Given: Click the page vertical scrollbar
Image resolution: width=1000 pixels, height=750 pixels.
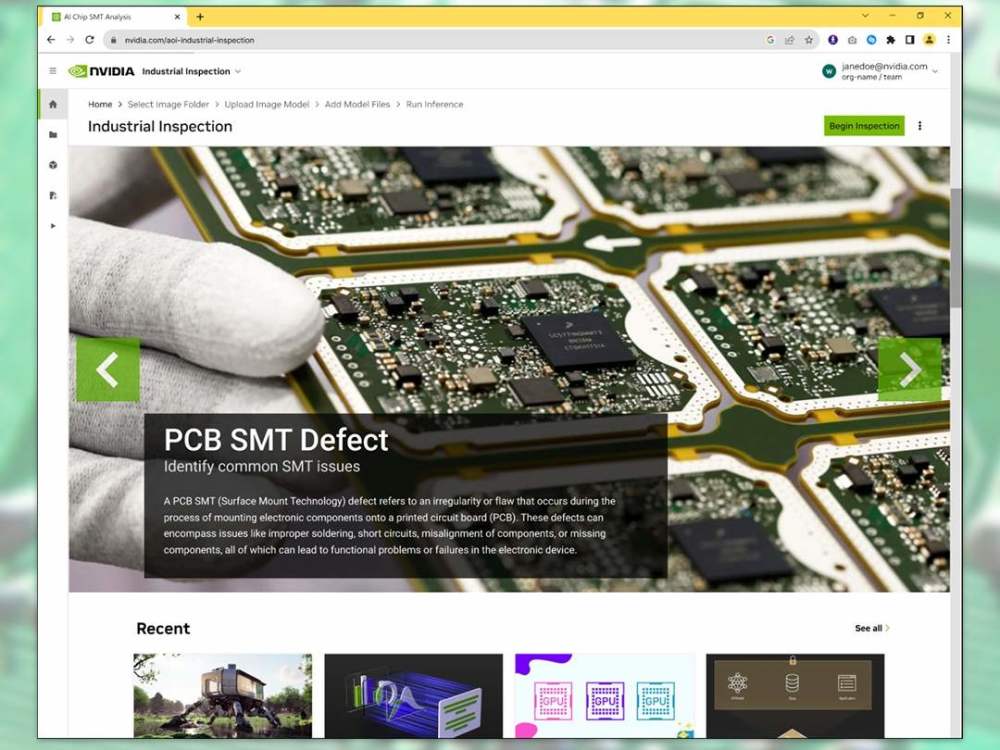Looking at the screenshot, I should point(955,249).
